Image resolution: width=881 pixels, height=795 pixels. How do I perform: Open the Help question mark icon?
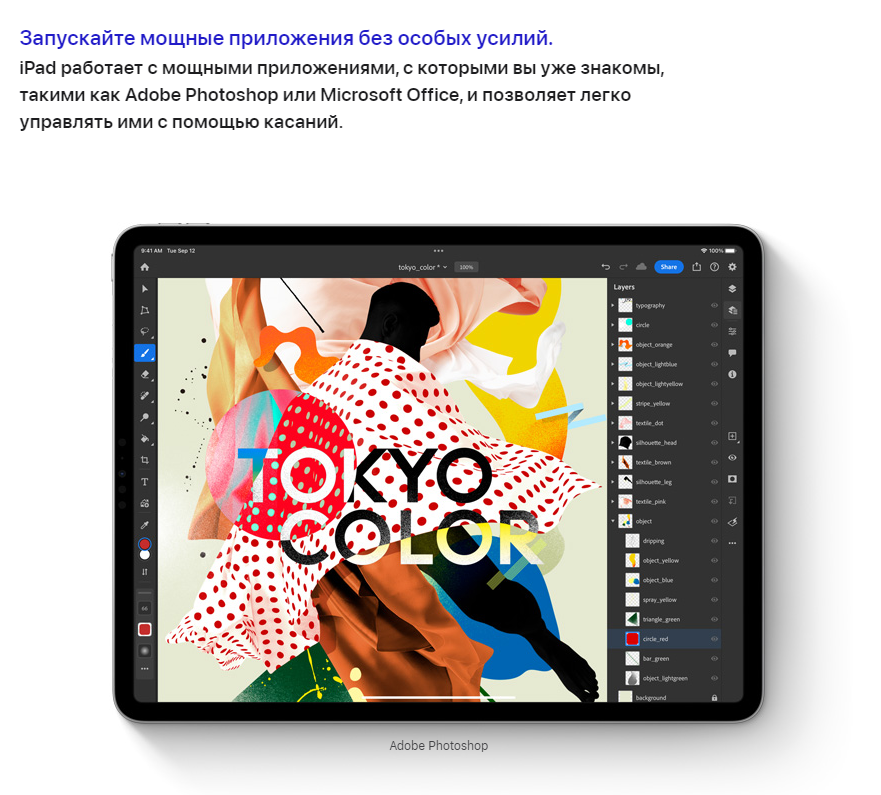click(714, 267)
